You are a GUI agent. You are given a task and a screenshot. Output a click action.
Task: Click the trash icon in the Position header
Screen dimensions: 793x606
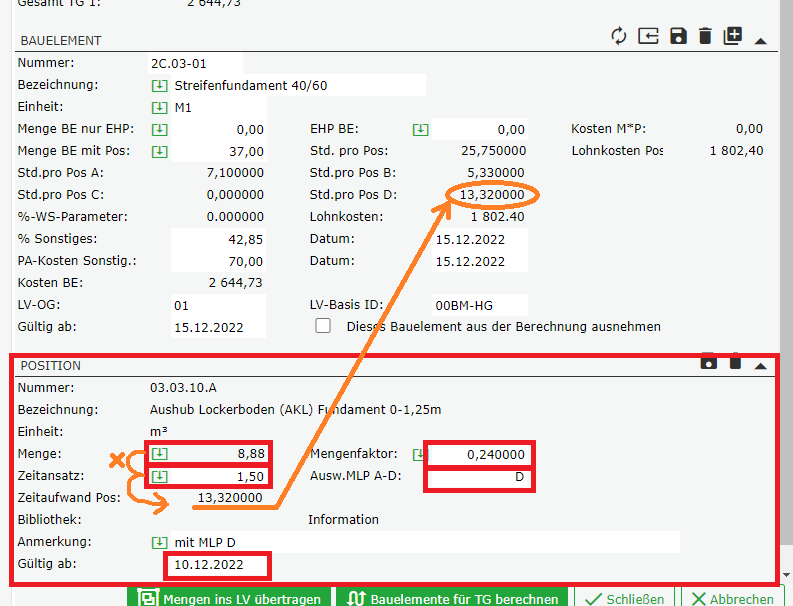click(x=735, y=362)
